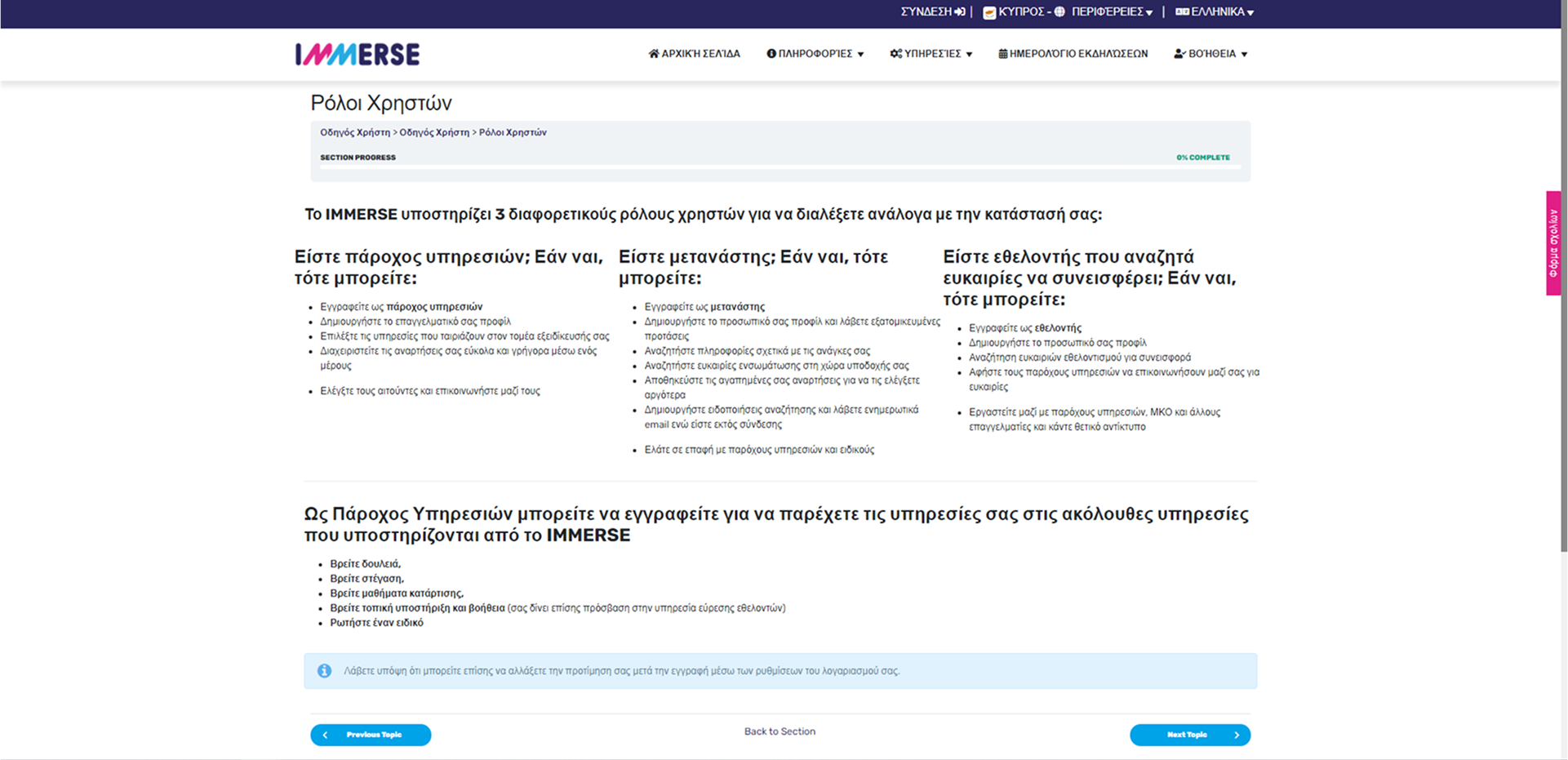The width and height of the screenshot is (1568, 760).
Task: Click the IMMERSE logo
Action: [358, 55]
